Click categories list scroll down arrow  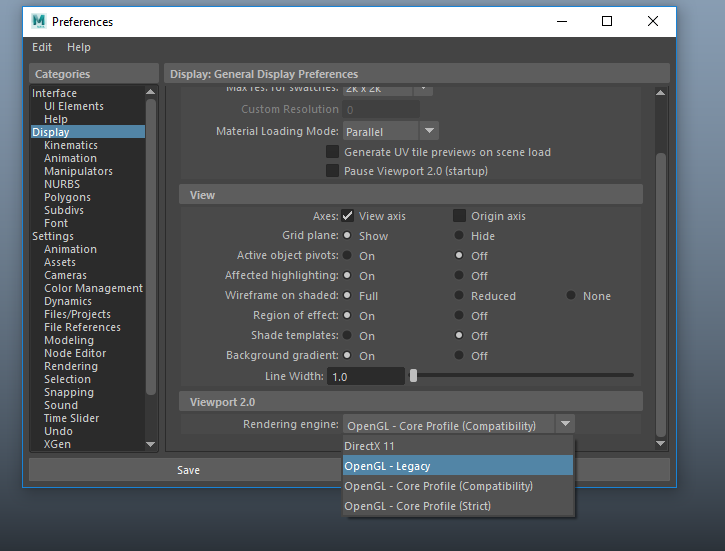tap(150, 444)
